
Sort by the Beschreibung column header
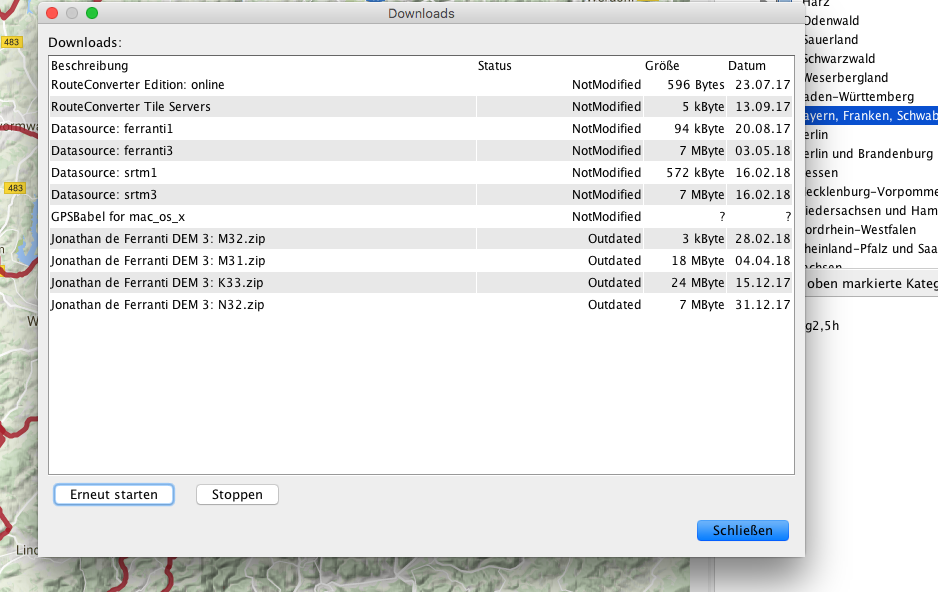pyautogui.click(x=90, y=66)
